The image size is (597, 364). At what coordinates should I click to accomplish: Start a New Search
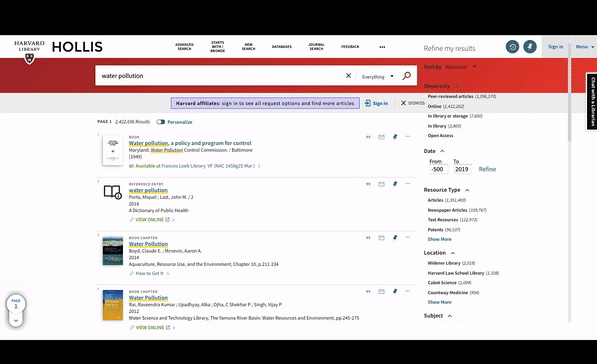[248, 47]
